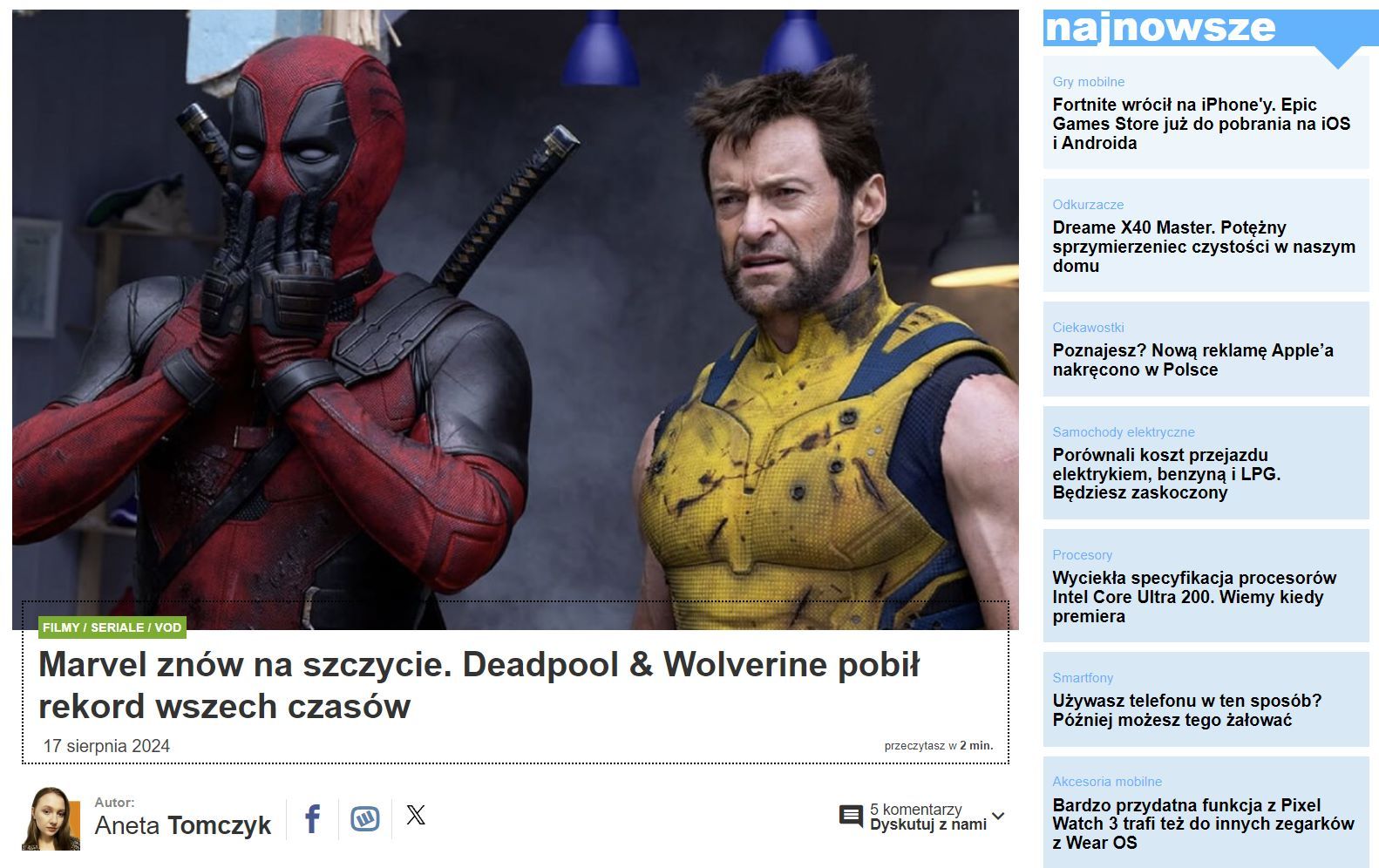Open 'Używasz telefonu w ten sposób' article

click(1186, 710)
